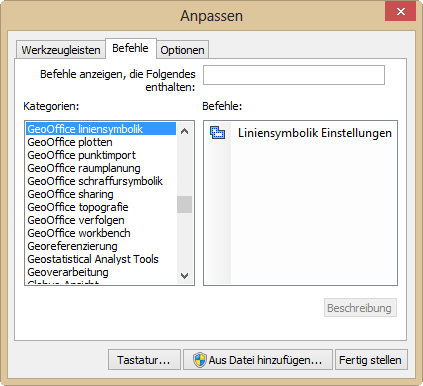423x386 pixels.
Task: Select GeoOffice liniensymbolik category
Action: pyautogui.click(x=101, y=129)
